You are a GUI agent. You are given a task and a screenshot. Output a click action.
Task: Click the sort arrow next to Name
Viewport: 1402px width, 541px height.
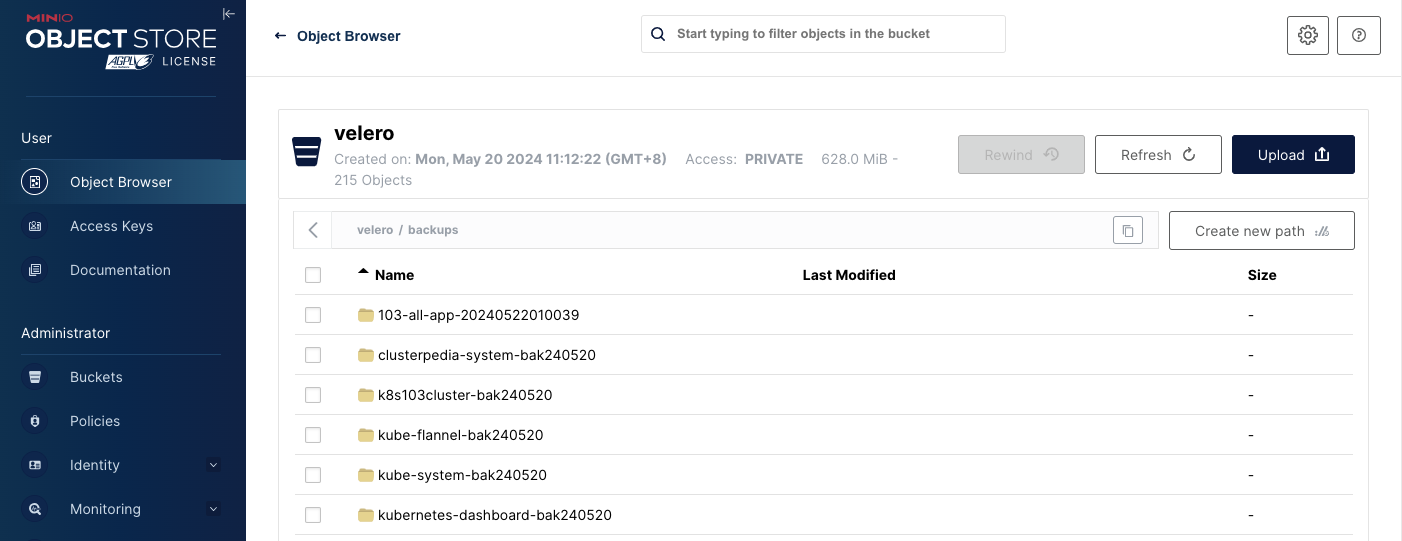(364, 272)
